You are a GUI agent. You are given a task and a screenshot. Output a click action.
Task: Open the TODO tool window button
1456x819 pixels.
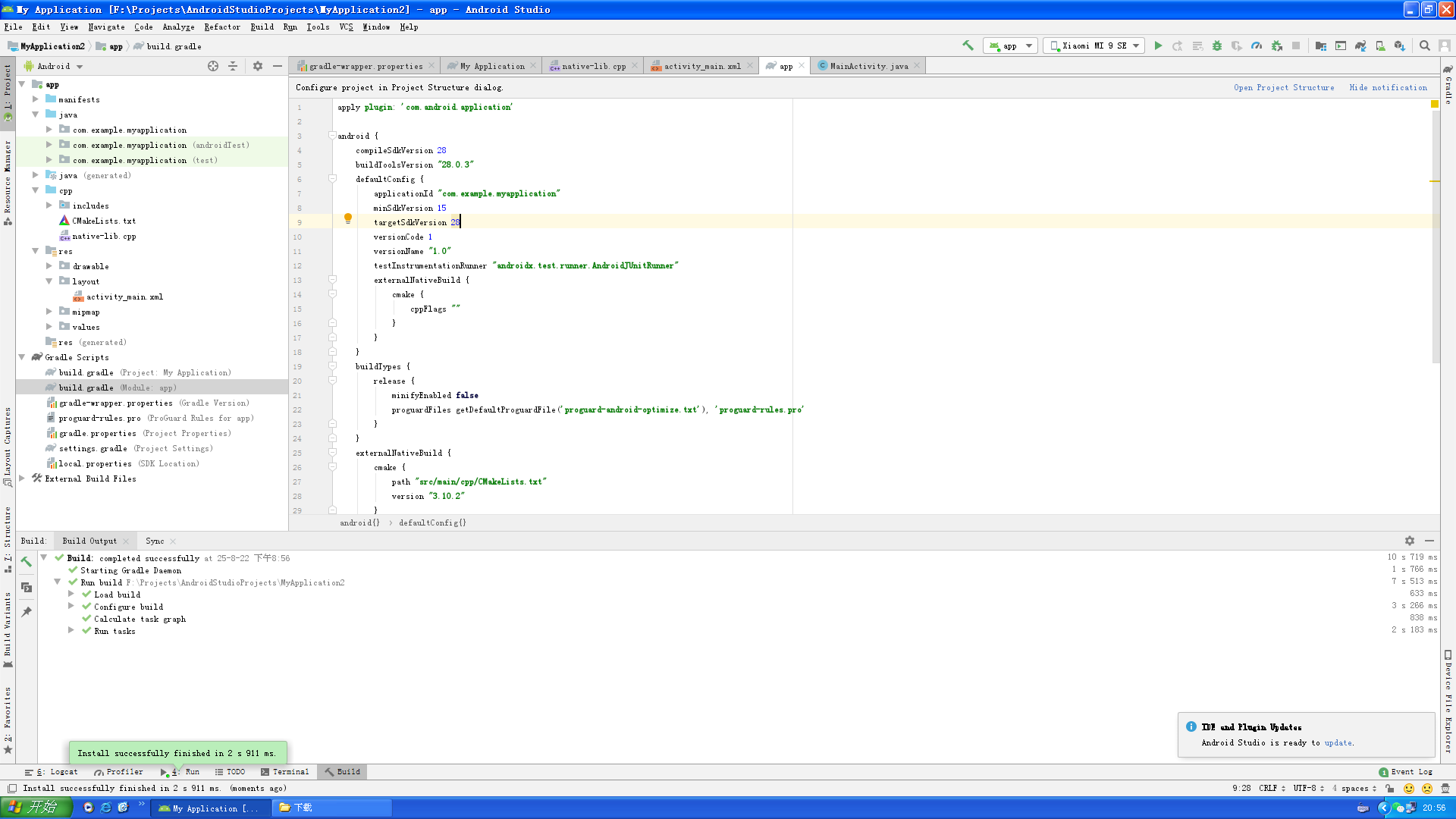230,772
